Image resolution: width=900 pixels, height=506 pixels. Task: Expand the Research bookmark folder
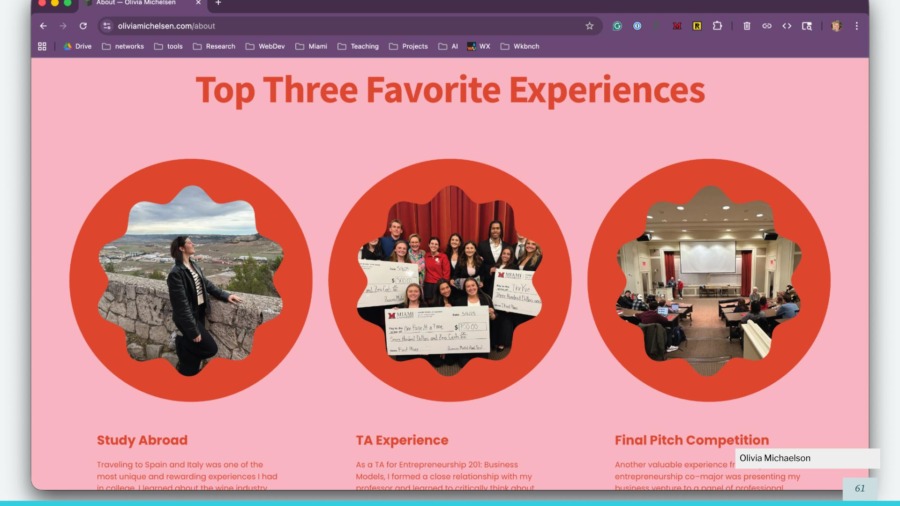point(214,46)
